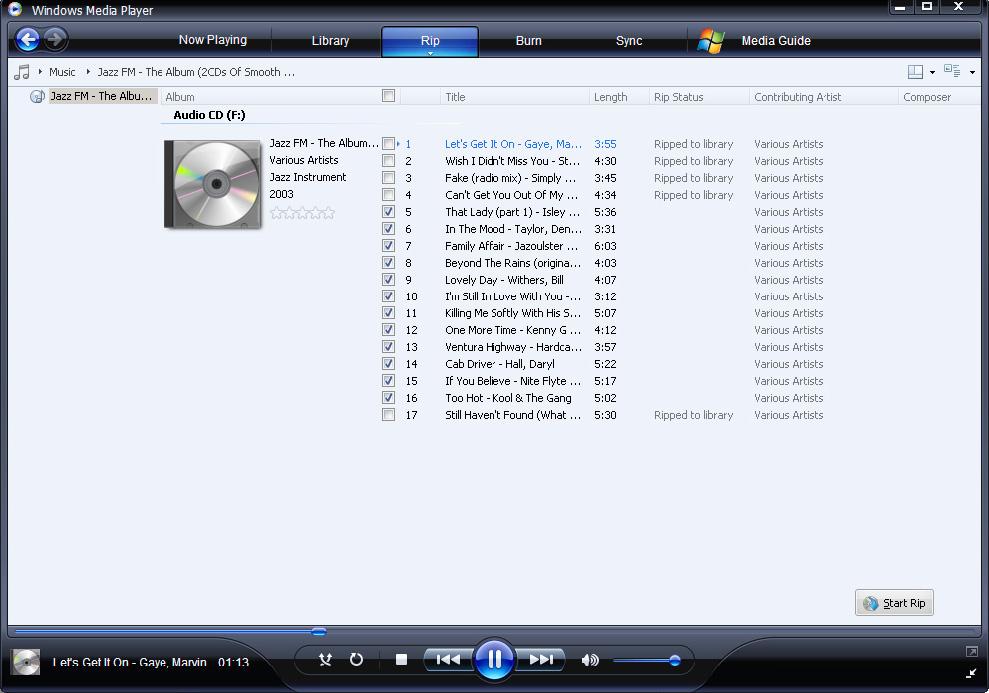
Task: Uncheck track 12 One More Time
Action: pos(389,330)
